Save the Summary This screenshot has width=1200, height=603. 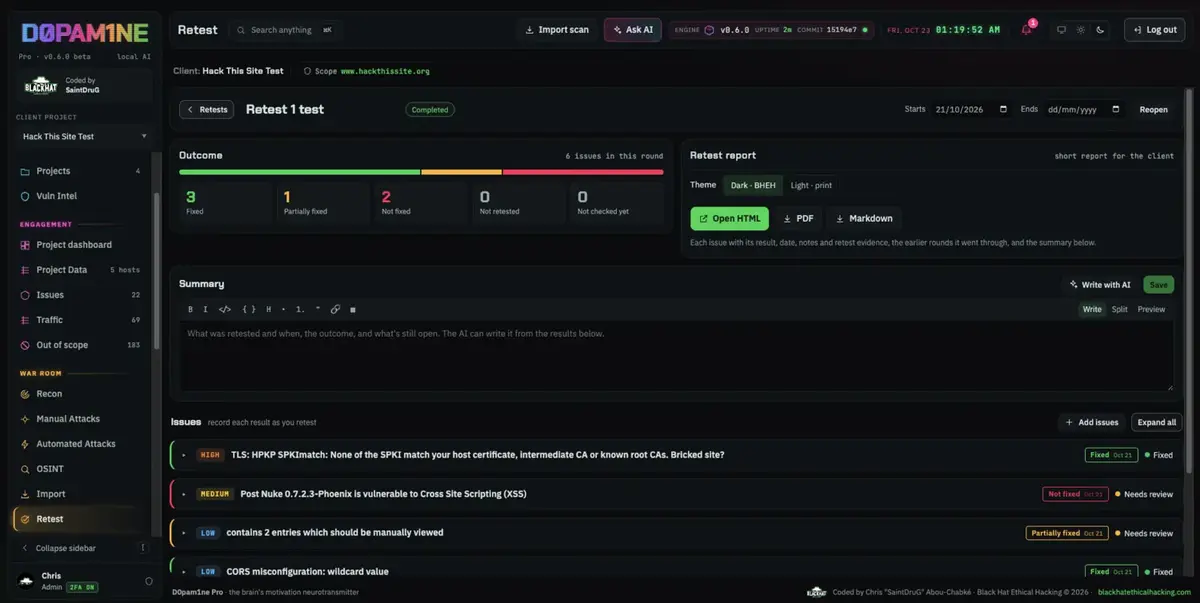click(x=1158, y=284)
